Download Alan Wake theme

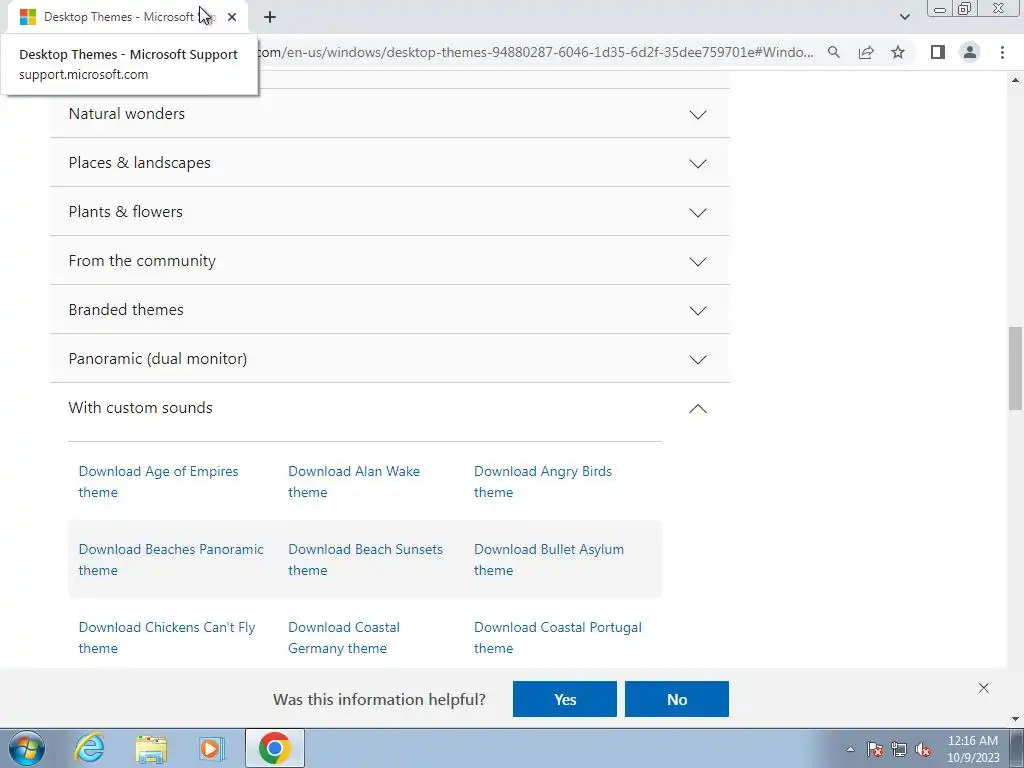click(x=354, y=481)
